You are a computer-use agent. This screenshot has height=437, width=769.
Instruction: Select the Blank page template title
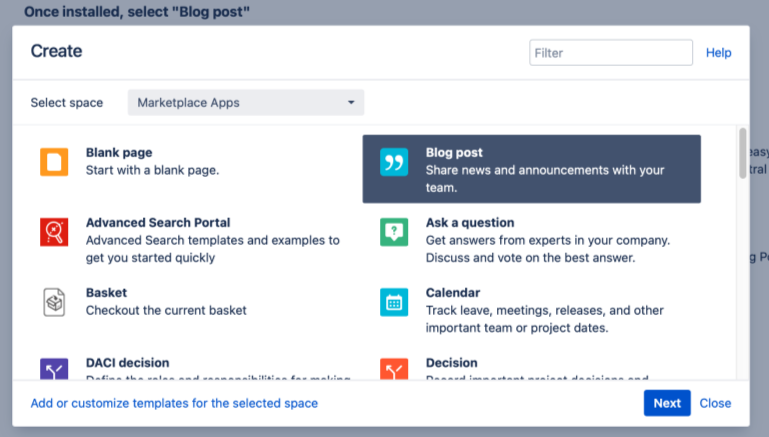click(x=119, y=153)
